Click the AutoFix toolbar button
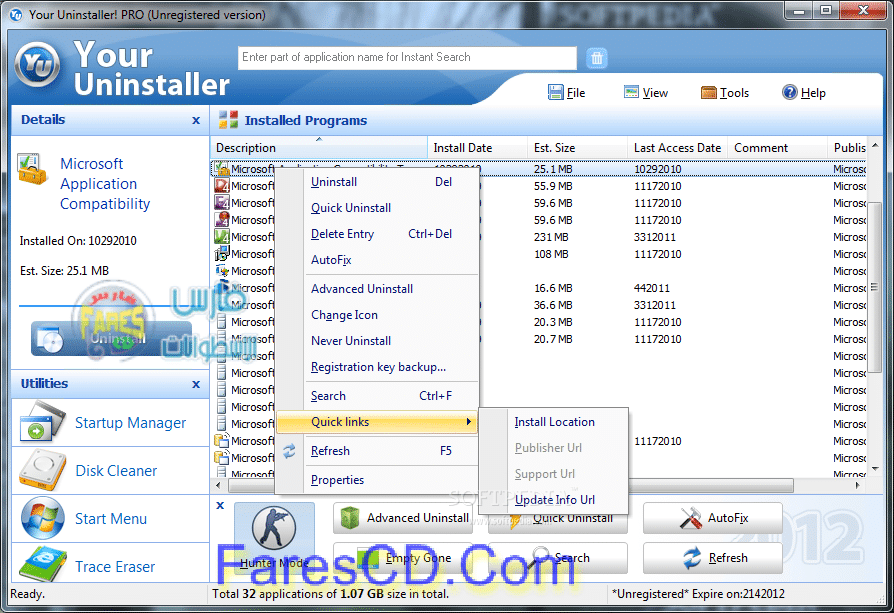Image resolution: width=894 pixels, height=613 pixels. 713,518
